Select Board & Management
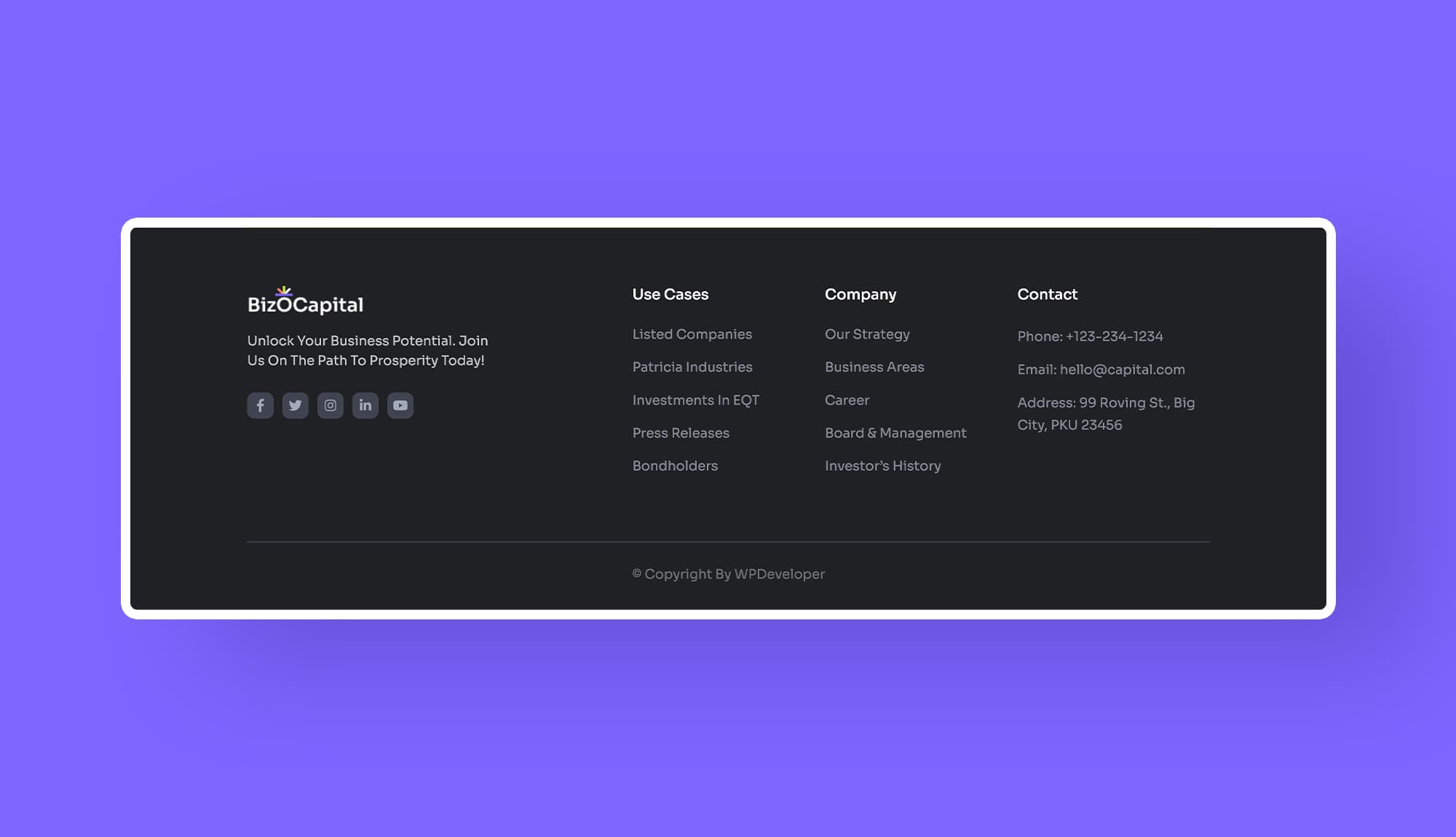This screenshot has width=1456, height=837. pyautogui.click(x=895, y=433)
